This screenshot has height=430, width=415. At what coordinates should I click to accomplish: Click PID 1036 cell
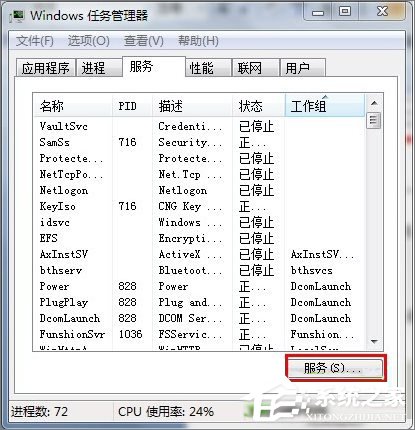pos(130,334)
